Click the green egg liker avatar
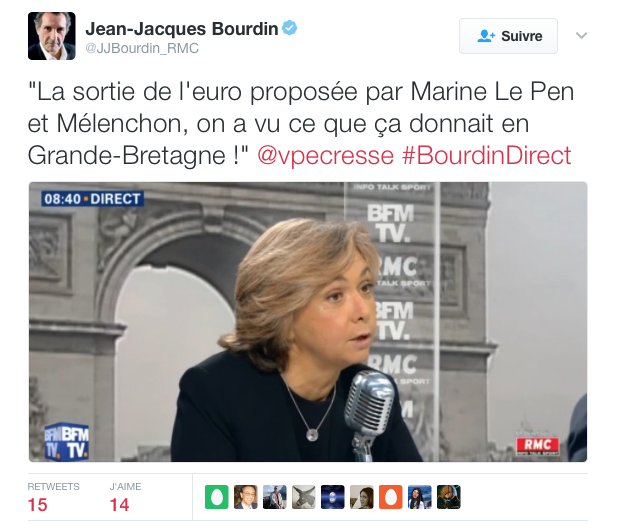This screenshot has height=532, width=624. 216,497
